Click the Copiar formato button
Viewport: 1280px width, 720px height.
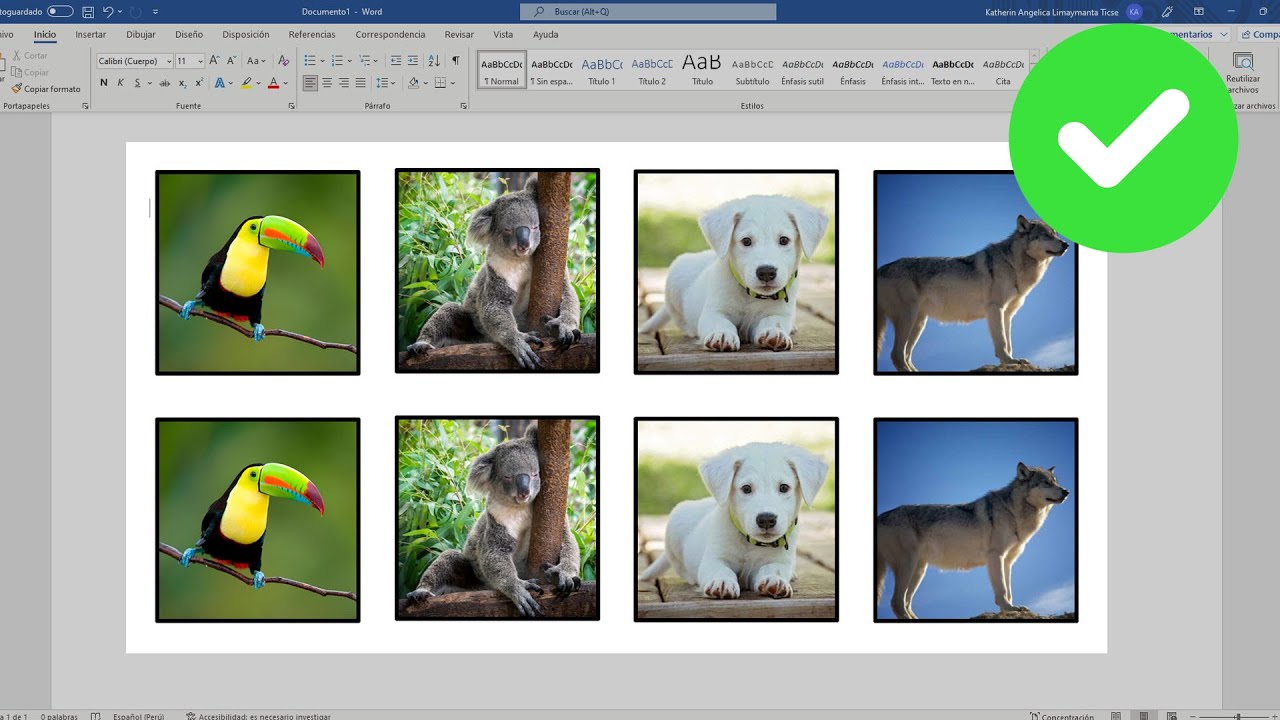point(46,89)
